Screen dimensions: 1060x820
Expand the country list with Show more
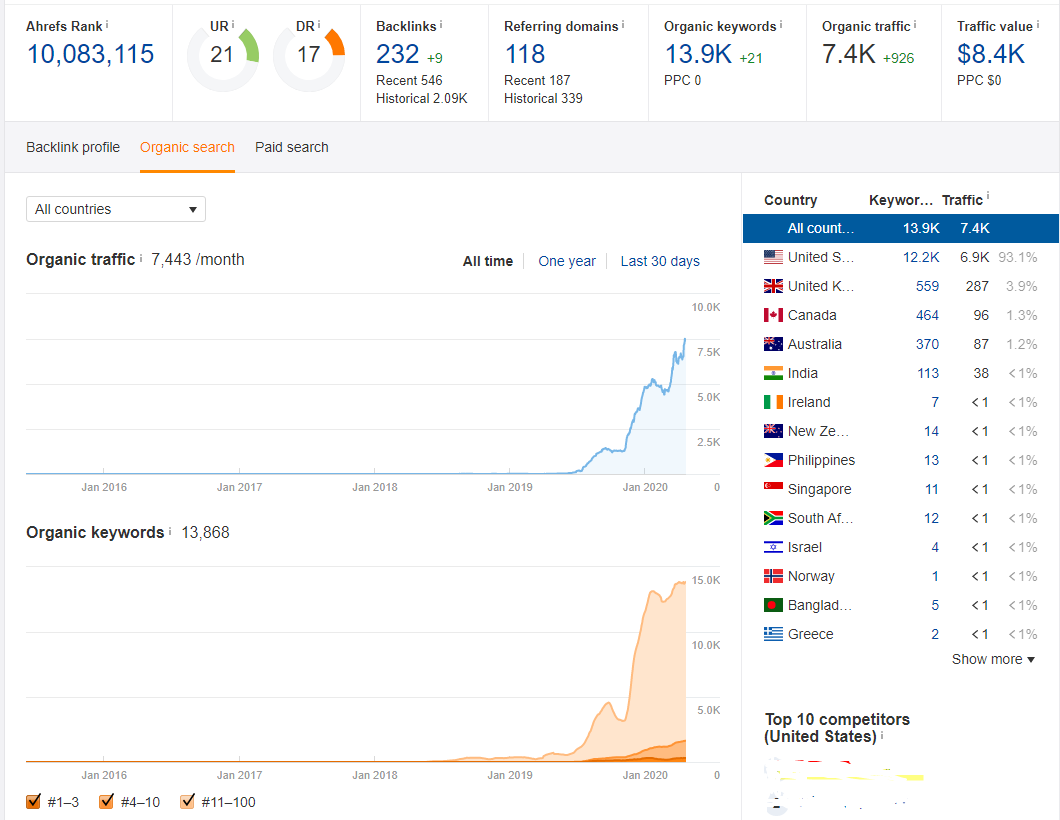pyautogui.click(x=993, y=659)
